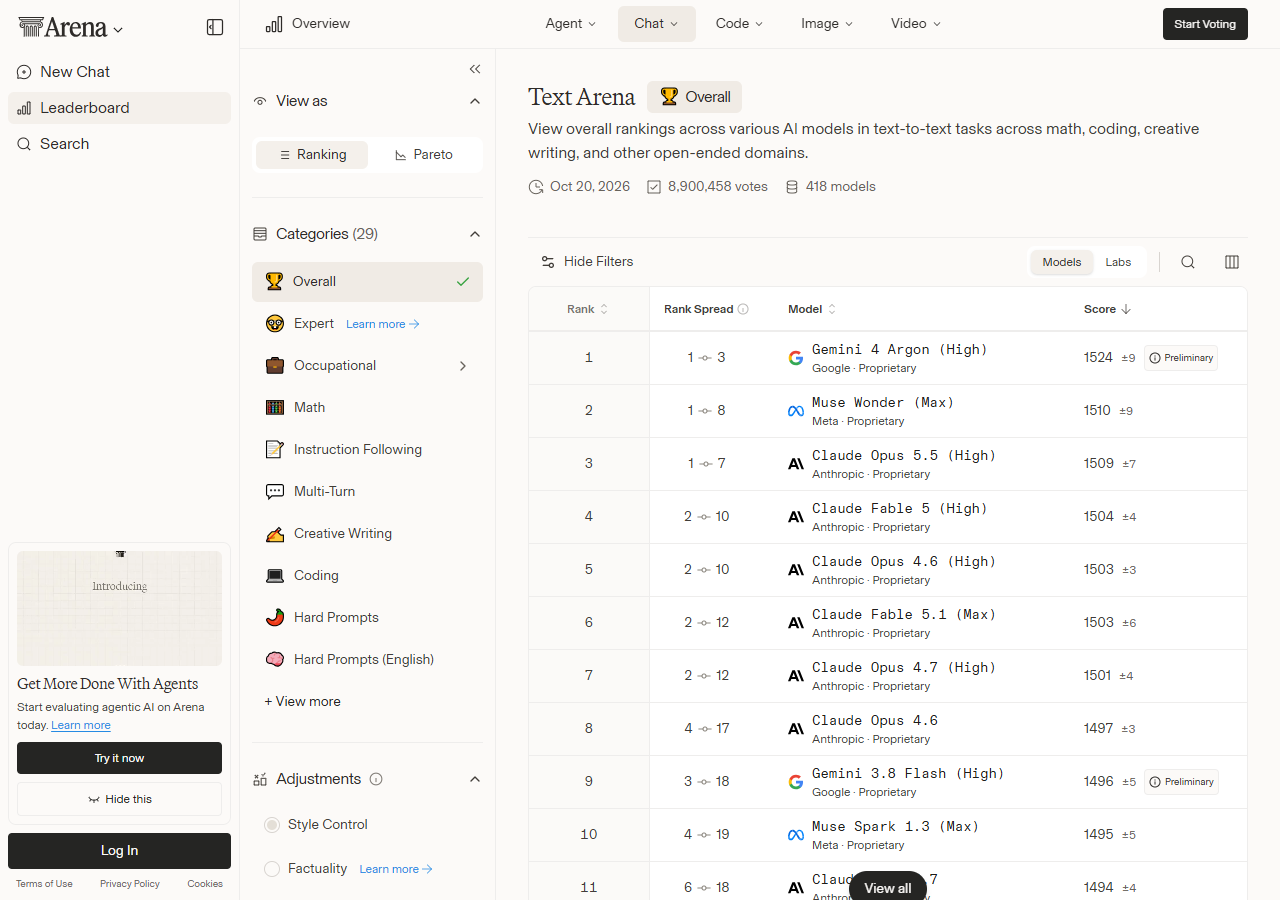Collapse the Categories section
The width and height of the screenshot is (1280, 900).
pyautogui.click(x=475, y=234)
